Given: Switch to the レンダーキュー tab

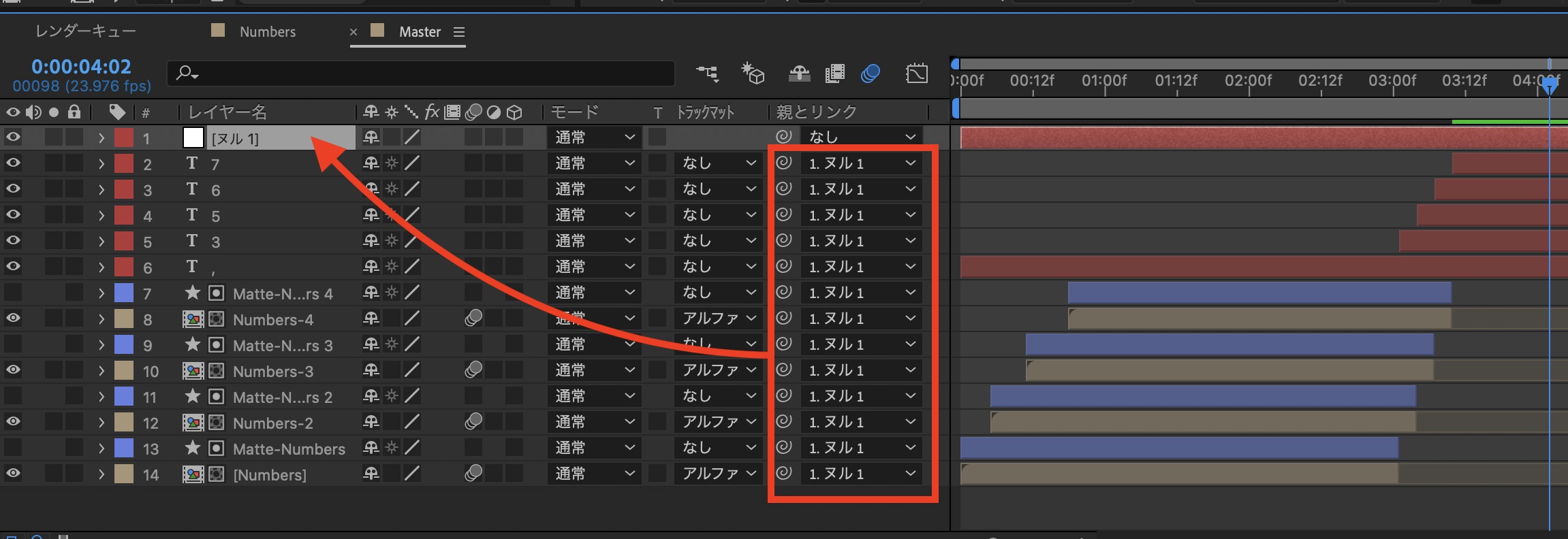Looking at the screenshot, I should tap(86, 31).
